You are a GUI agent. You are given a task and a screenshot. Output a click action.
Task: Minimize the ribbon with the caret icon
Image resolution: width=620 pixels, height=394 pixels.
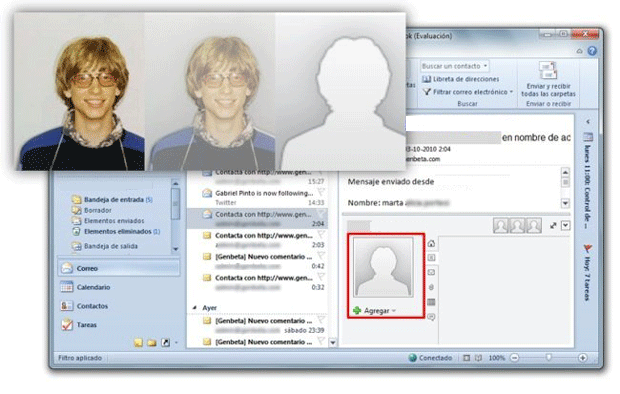click(579, 51)
